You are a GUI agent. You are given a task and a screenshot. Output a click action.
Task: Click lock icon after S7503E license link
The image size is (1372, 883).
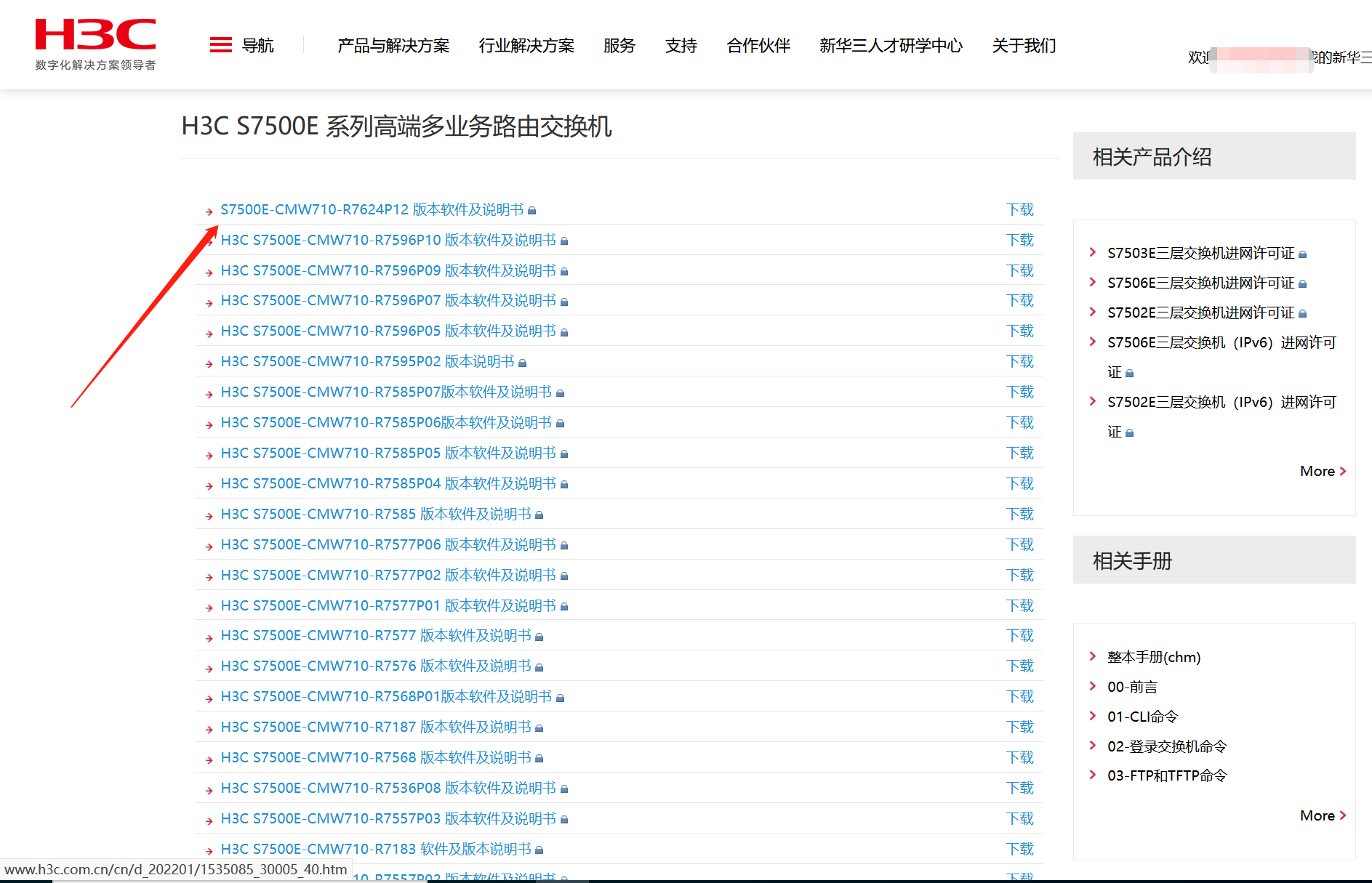(x=1303, y=254)
